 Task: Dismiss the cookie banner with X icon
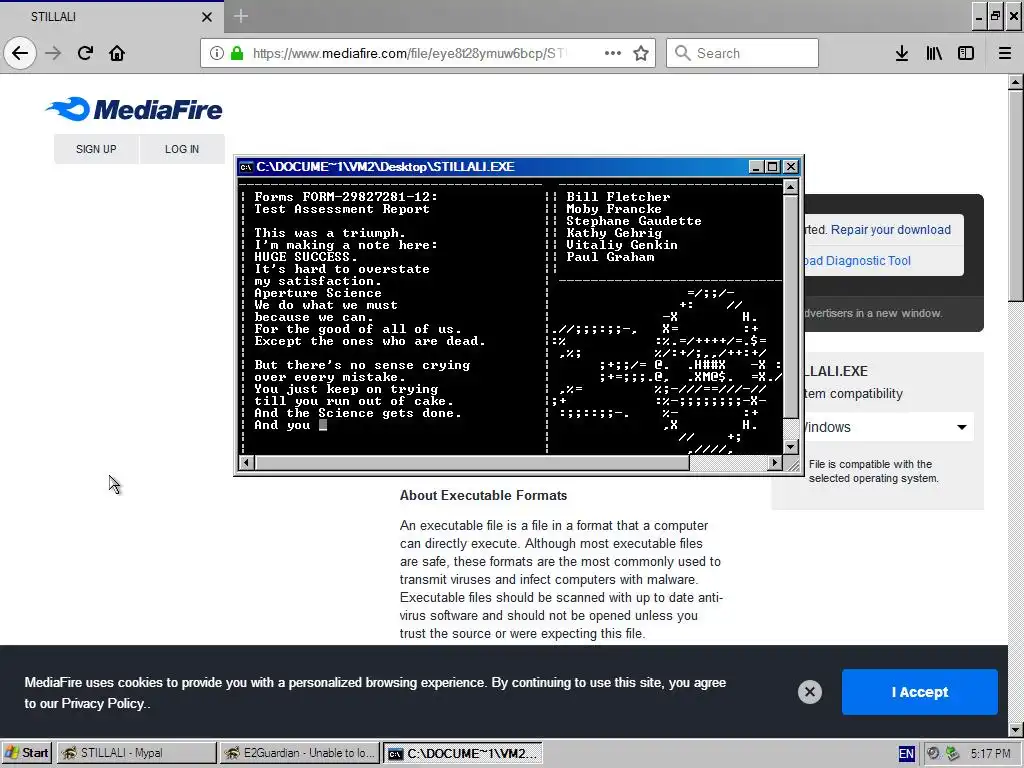coord(810,692)
